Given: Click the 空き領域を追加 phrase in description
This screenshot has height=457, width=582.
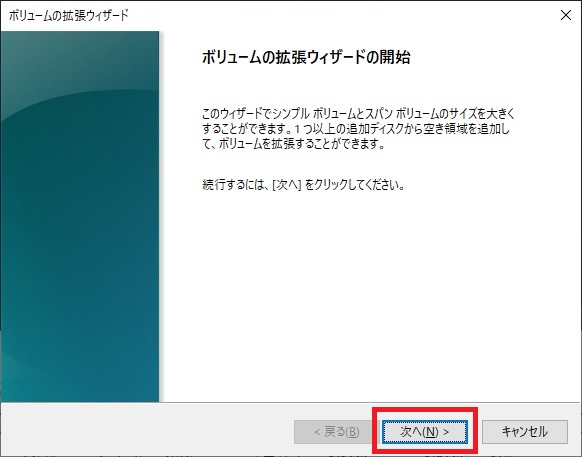Looking at the screenshot, I should click(x=463, y=129).
